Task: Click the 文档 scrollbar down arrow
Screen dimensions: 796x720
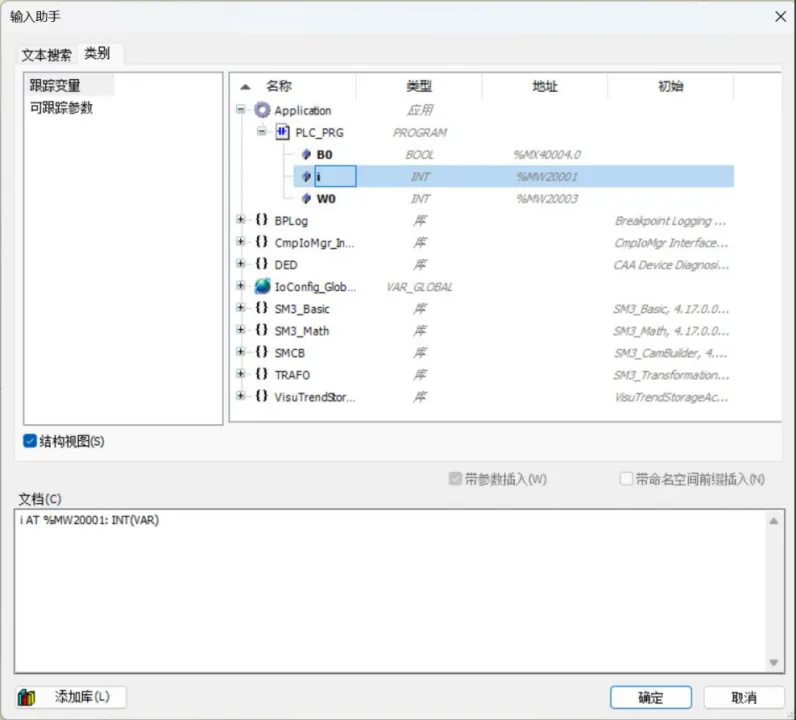Action: pyautogui.click(x=773, y=662)
